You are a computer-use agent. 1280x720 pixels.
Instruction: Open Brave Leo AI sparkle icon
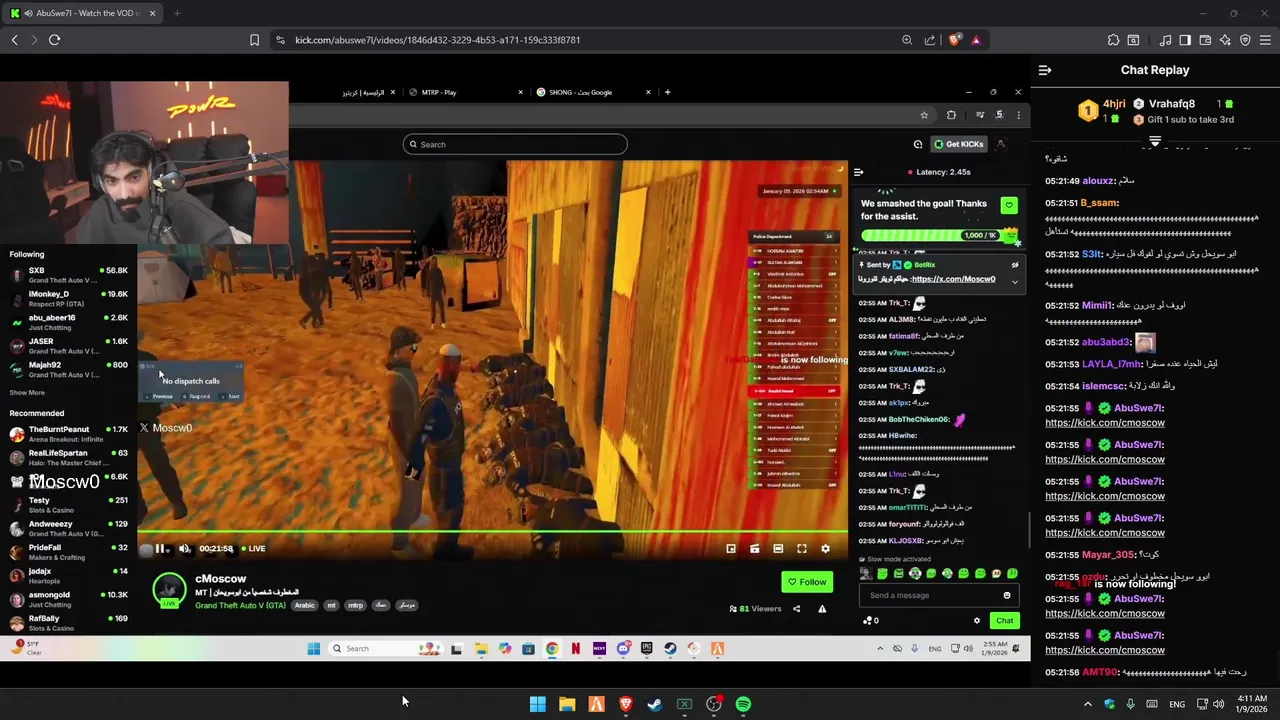point(1225,40)
